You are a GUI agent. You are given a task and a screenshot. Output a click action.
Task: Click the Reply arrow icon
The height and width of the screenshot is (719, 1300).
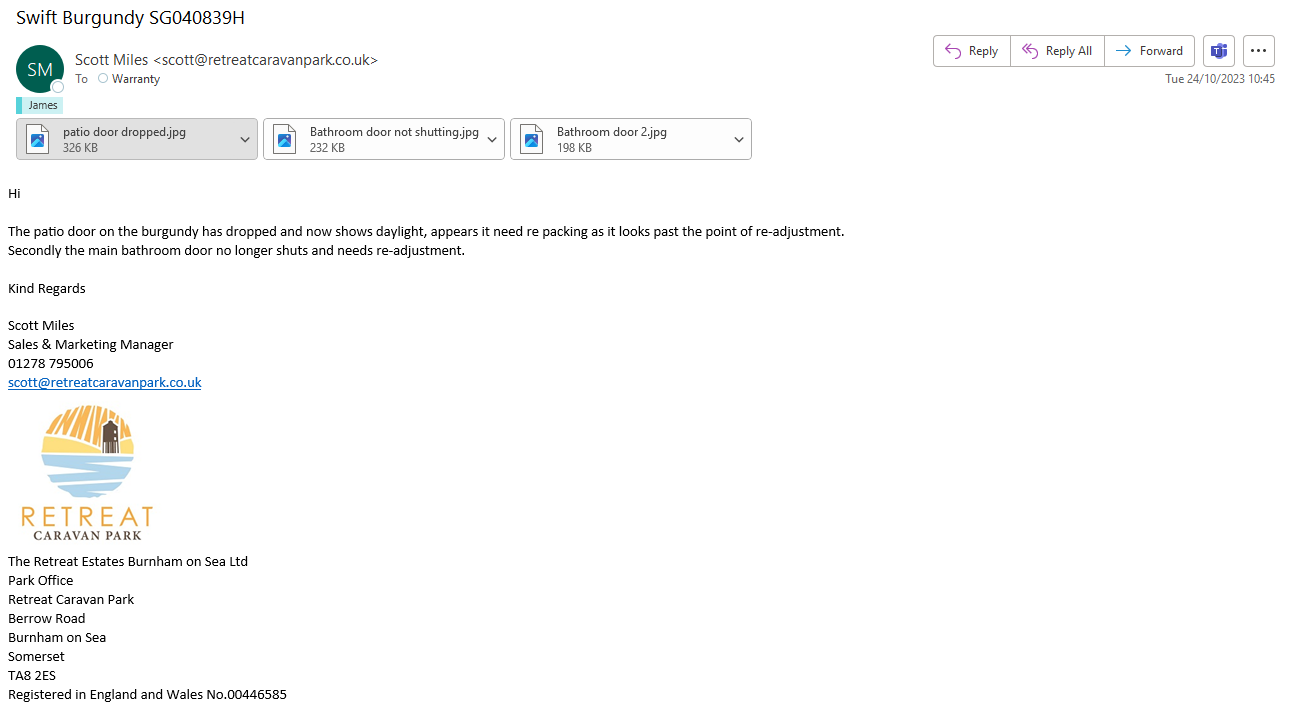click(x=953, y=51)
